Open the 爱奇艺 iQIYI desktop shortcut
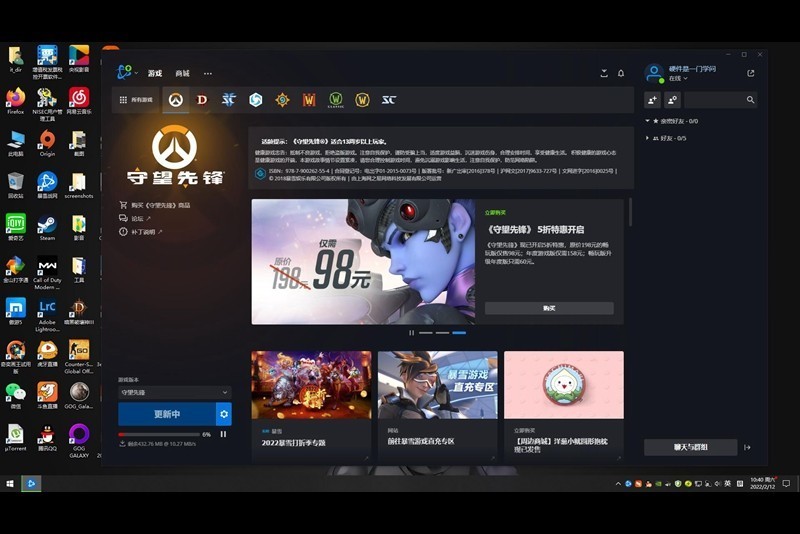This screenshot has width=800, height=534. 16,227
